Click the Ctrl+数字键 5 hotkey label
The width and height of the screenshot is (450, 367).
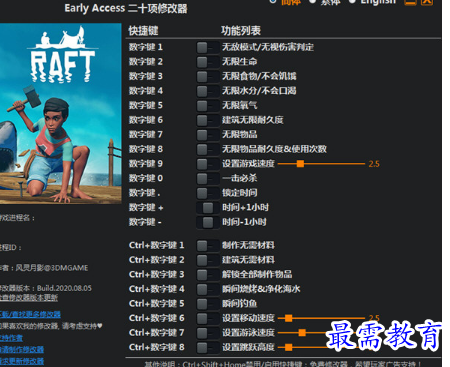click(x=156, y=304)
